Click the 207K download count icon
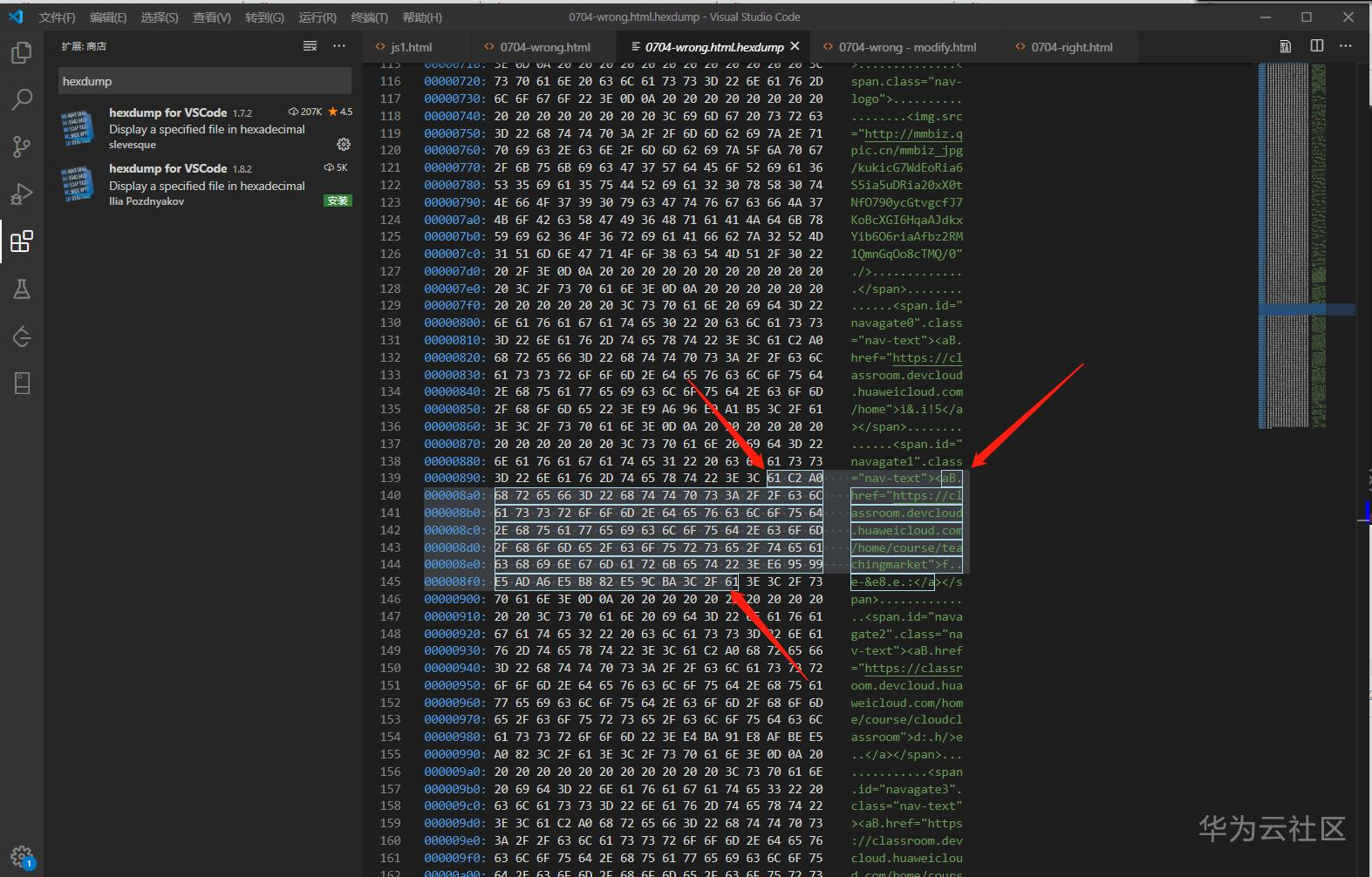The height and width of the screenshot is (877, 1372). pyautogui.click(x=293, y=112)
